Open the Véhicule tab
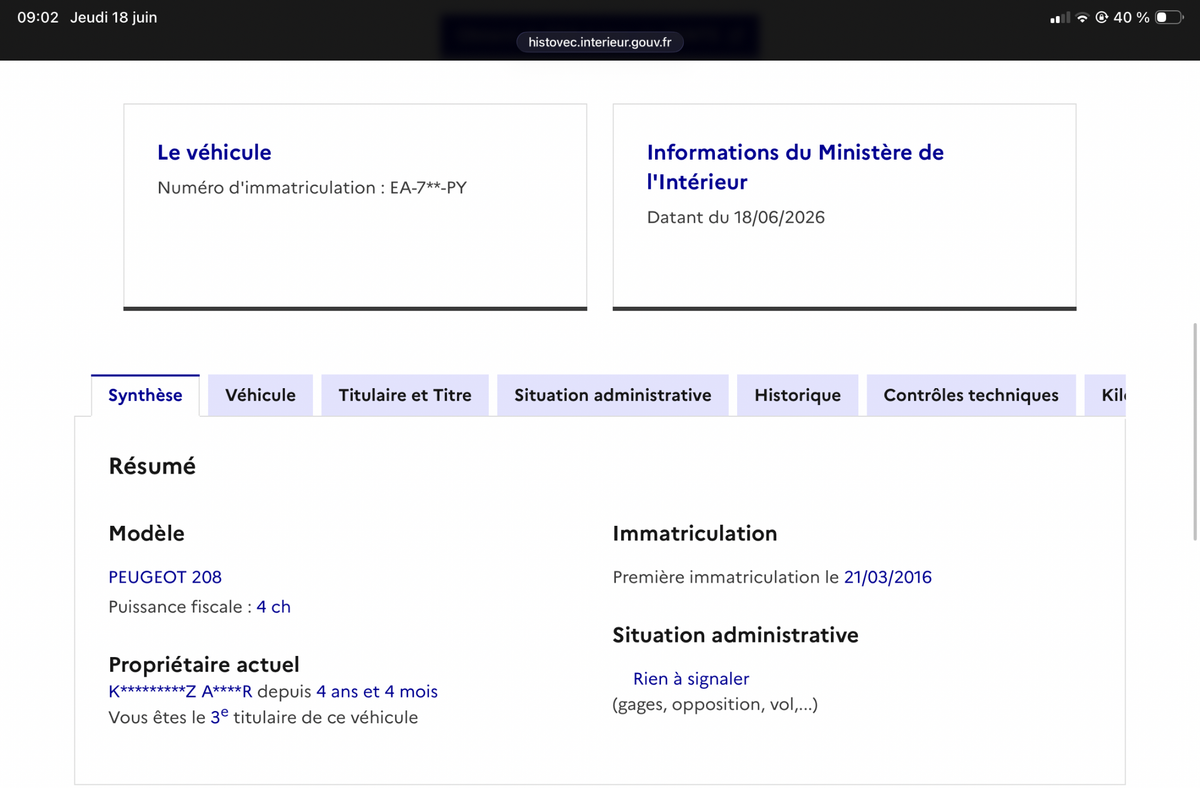The height and width of the screenshot is (788, 1200). pos(261,395)
